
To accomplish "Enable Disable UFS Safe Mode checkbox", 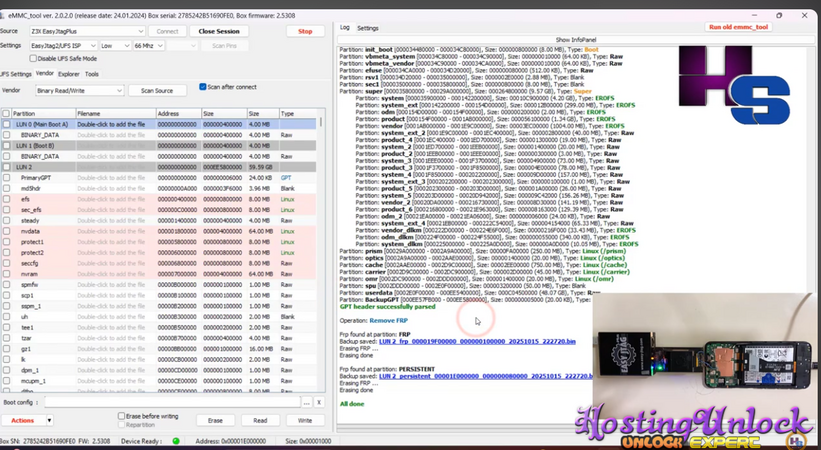I will coord(31,59).
